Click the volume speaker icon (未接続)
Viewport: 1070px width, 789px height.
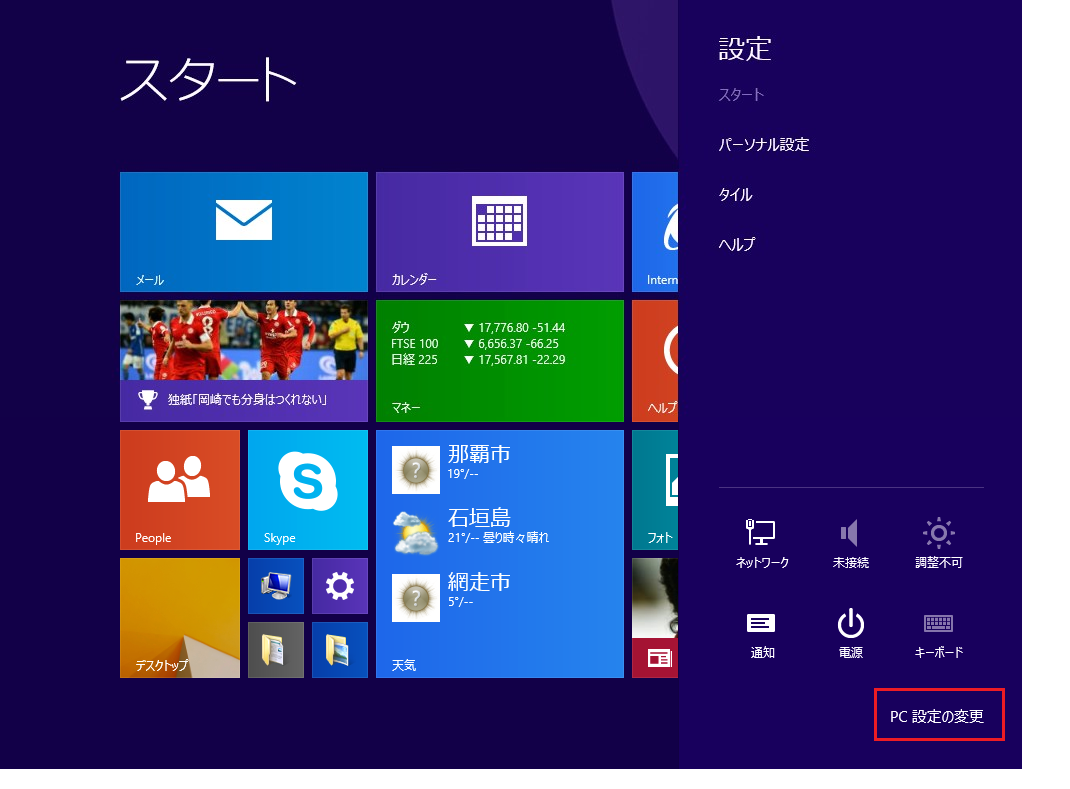point(850,542)
